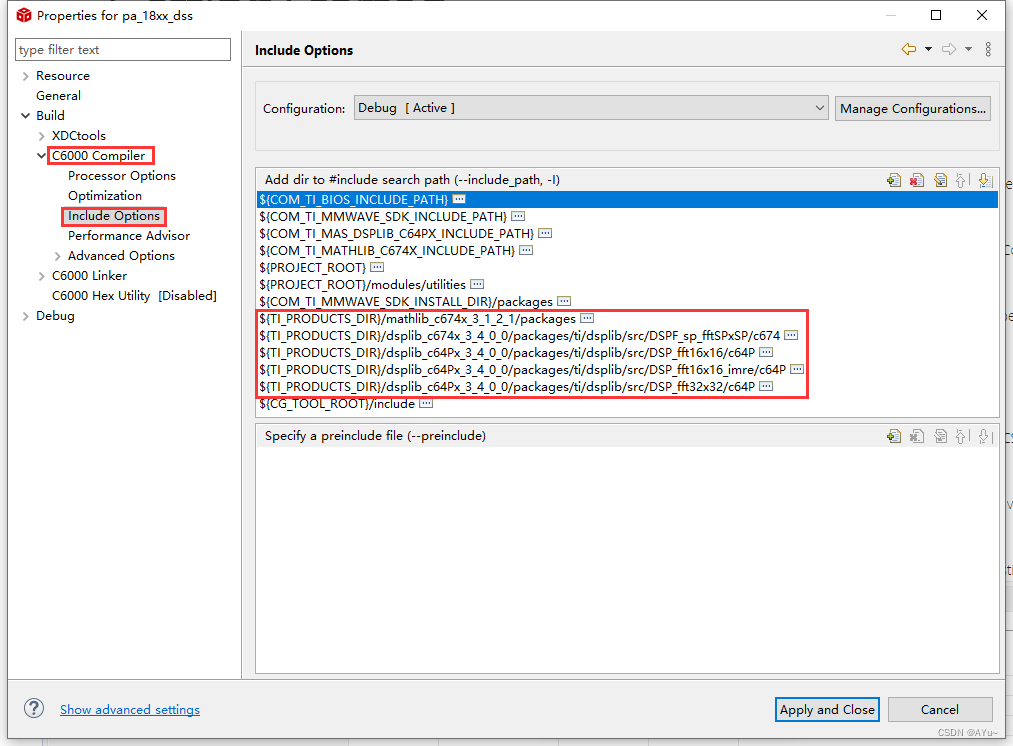The image size is (1013, 746).
Task: Focus the type filter text field
Action: [x=123, y=50]
